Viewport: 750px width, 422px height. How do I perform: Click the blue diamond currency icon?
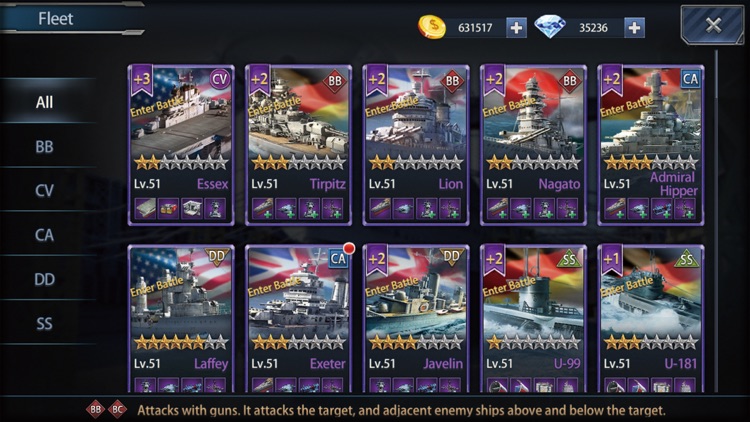pyautogui.click(x=550, y=26)
